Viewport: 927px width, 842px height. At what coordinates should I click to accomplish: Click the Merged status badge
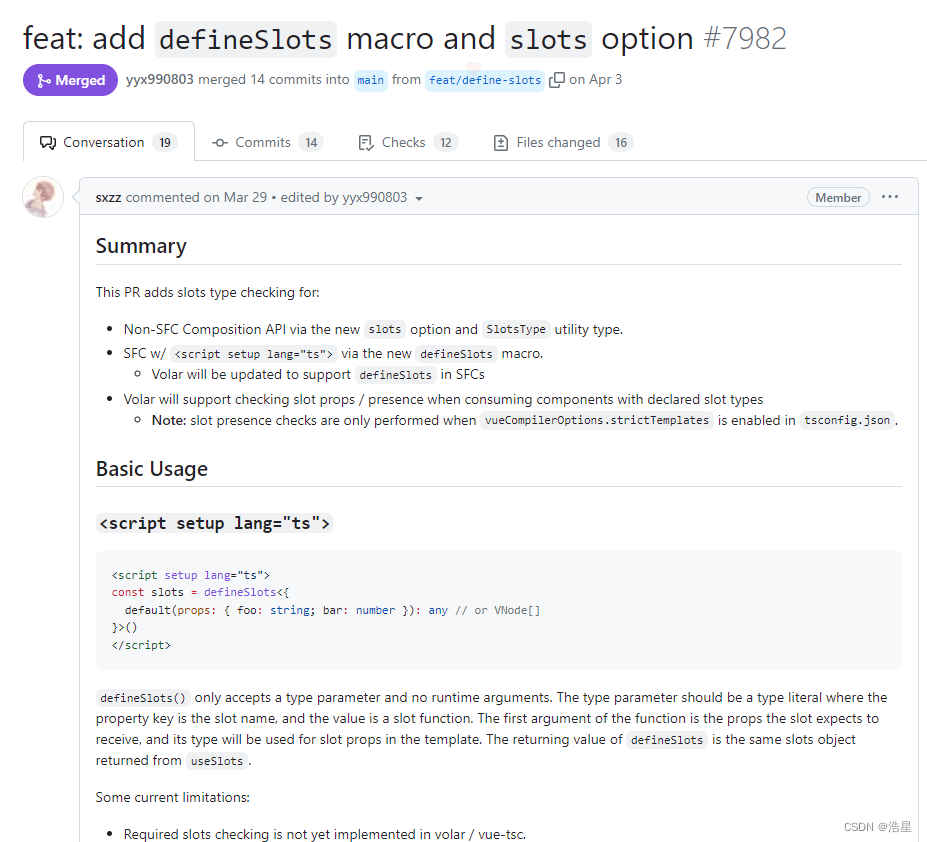pyautogui.click(x=70, y=80)
